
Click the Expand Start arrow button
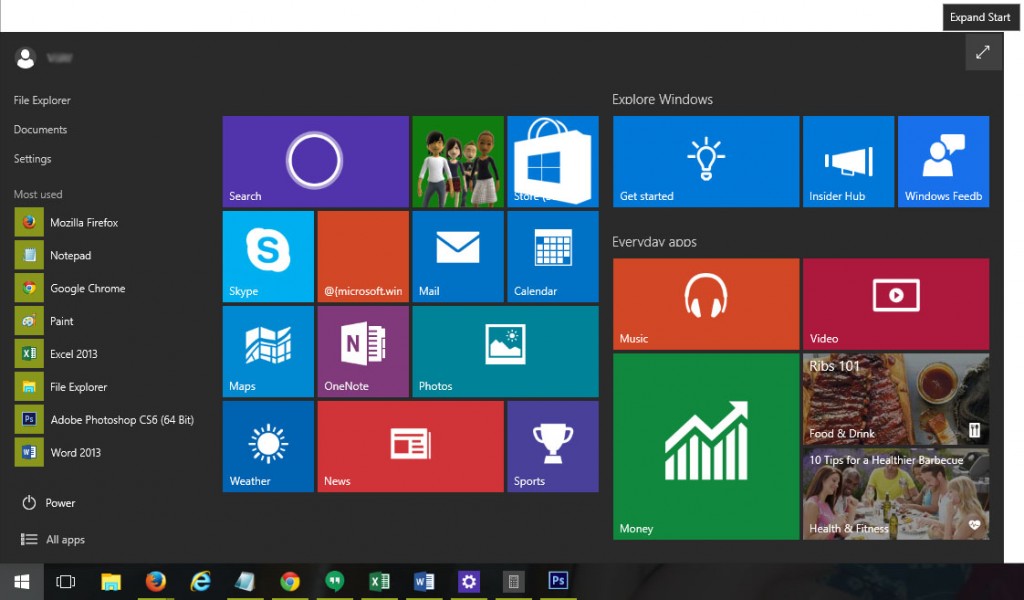tap(983, 52)
